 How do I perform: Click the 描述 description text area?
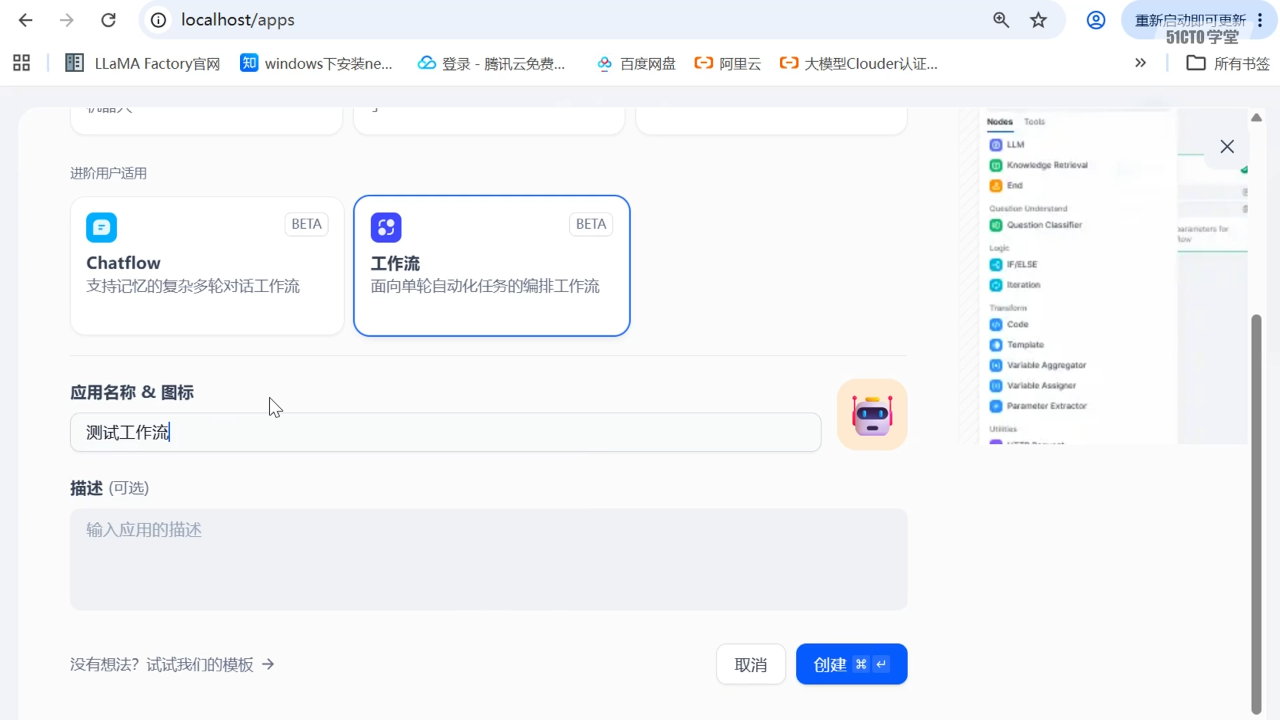tap(489, 559)
